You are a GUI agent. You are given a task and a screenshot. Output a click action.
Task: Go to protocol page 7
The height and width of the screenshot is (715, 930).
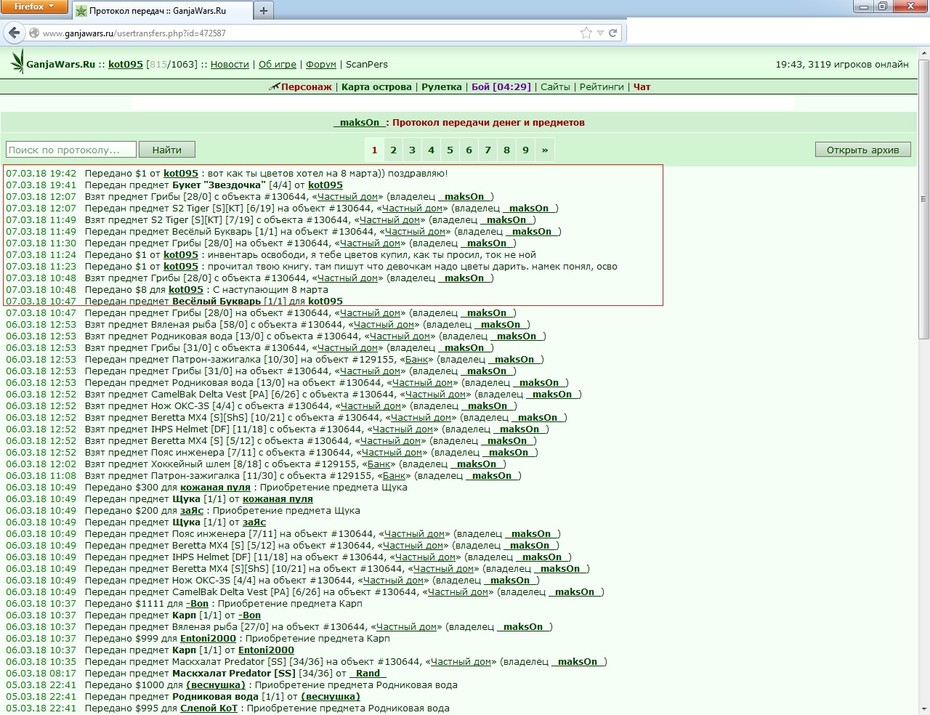488,150
